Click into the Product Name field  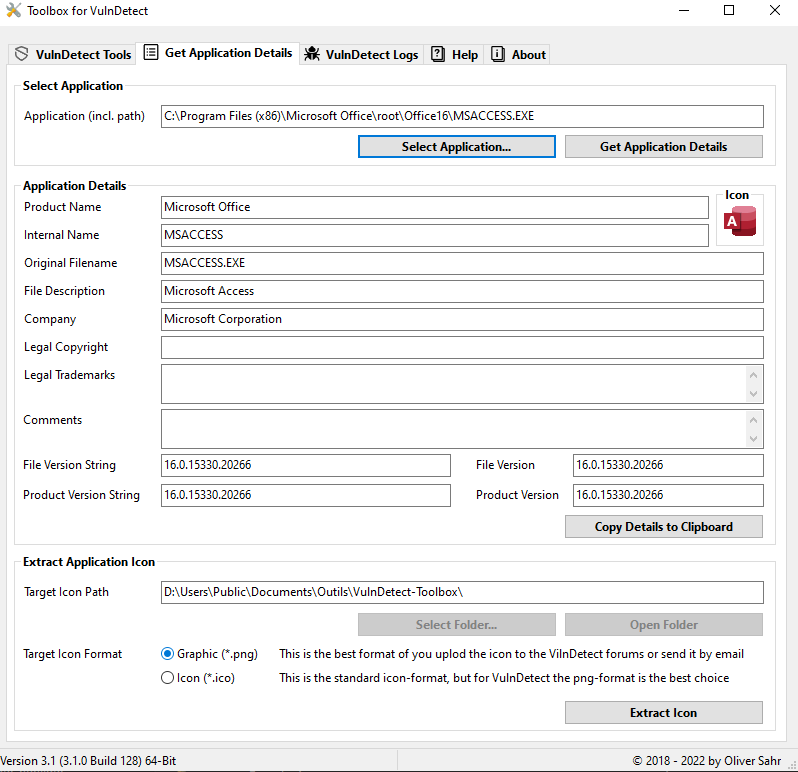435,207
